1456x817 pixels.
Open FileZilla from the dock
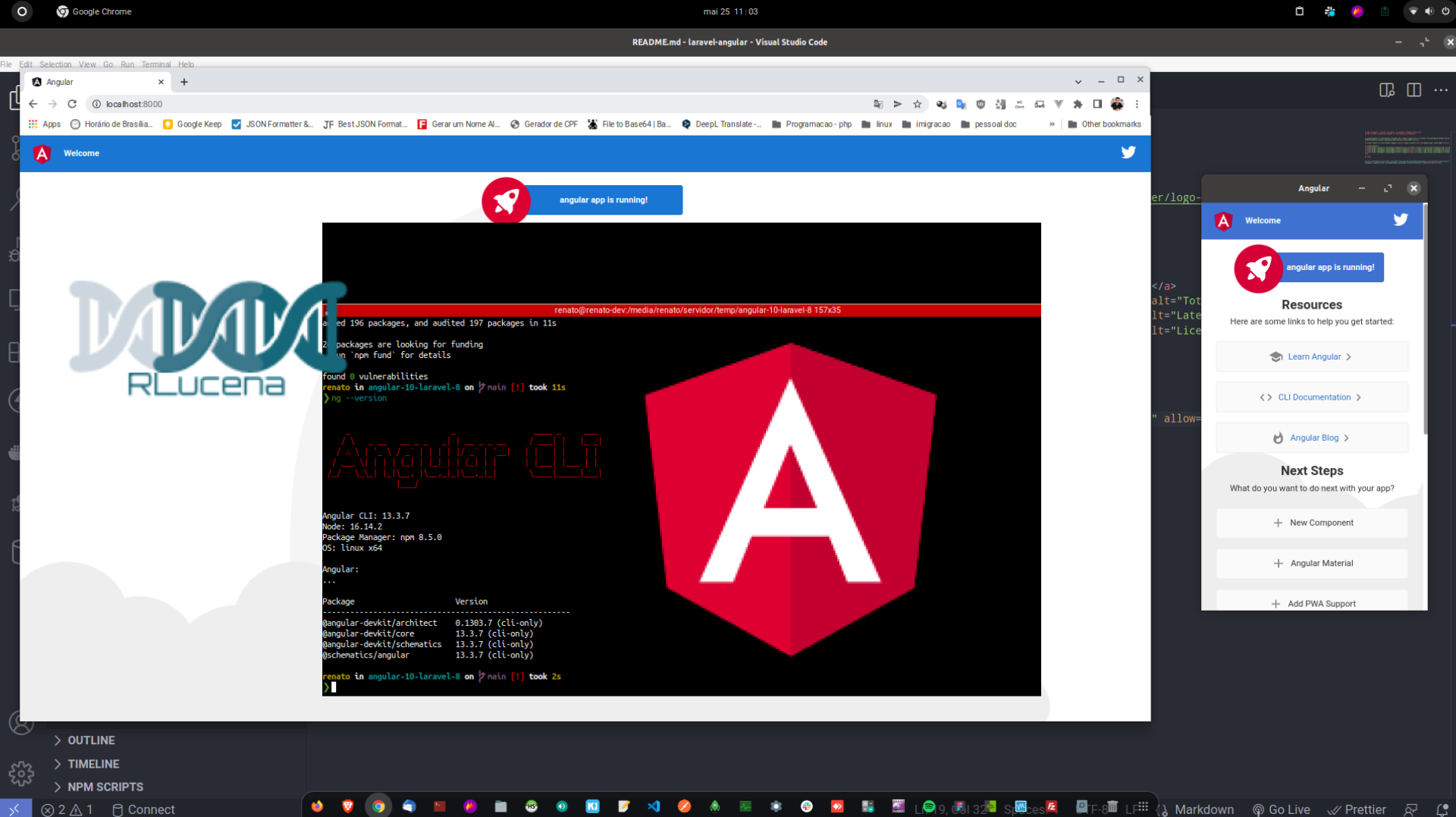coord(1052,806)
